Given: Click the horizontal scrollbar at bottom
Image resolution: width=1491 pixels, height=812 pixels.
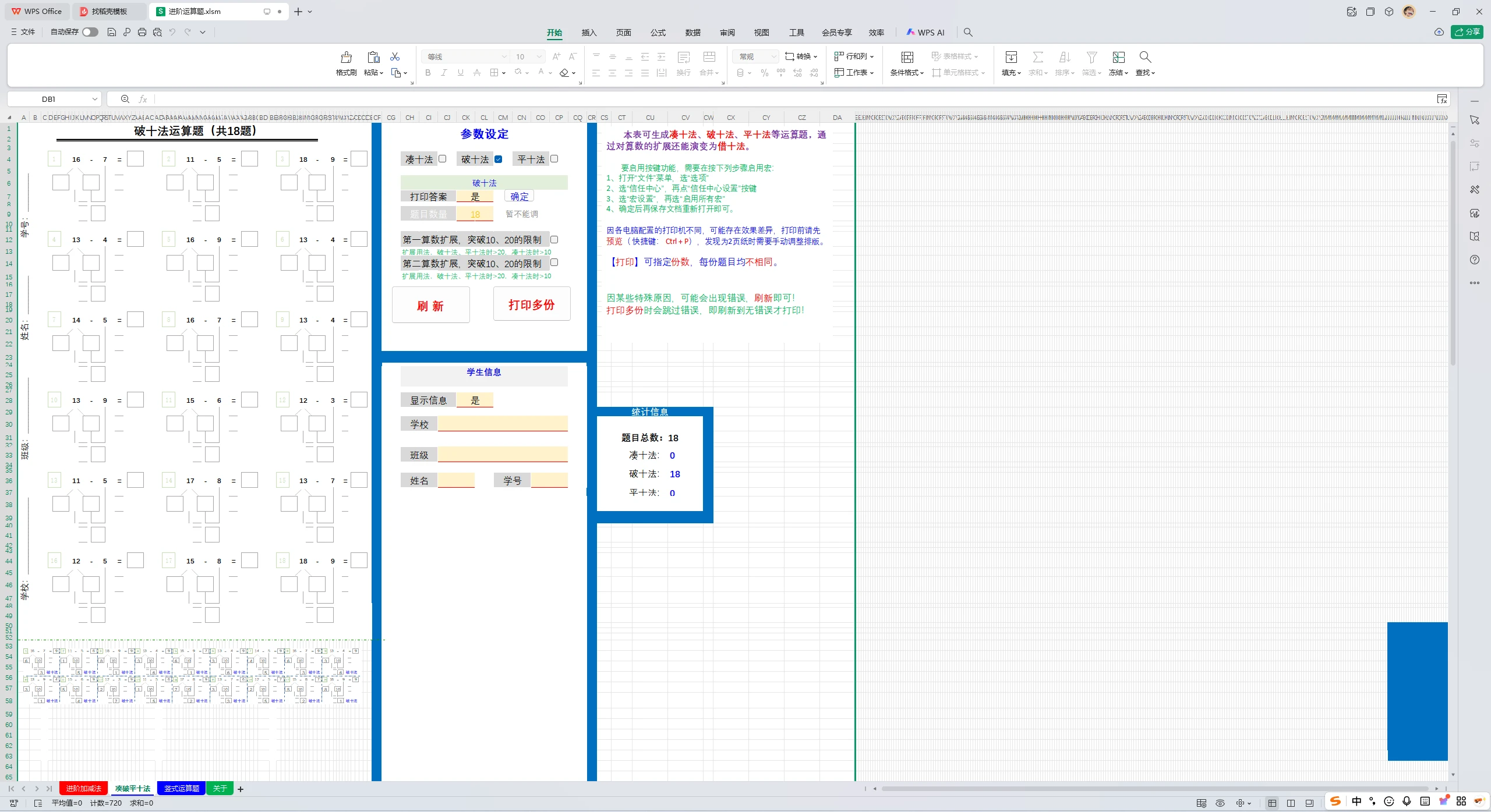Looking at the screenshot, I should (1154, 789).
